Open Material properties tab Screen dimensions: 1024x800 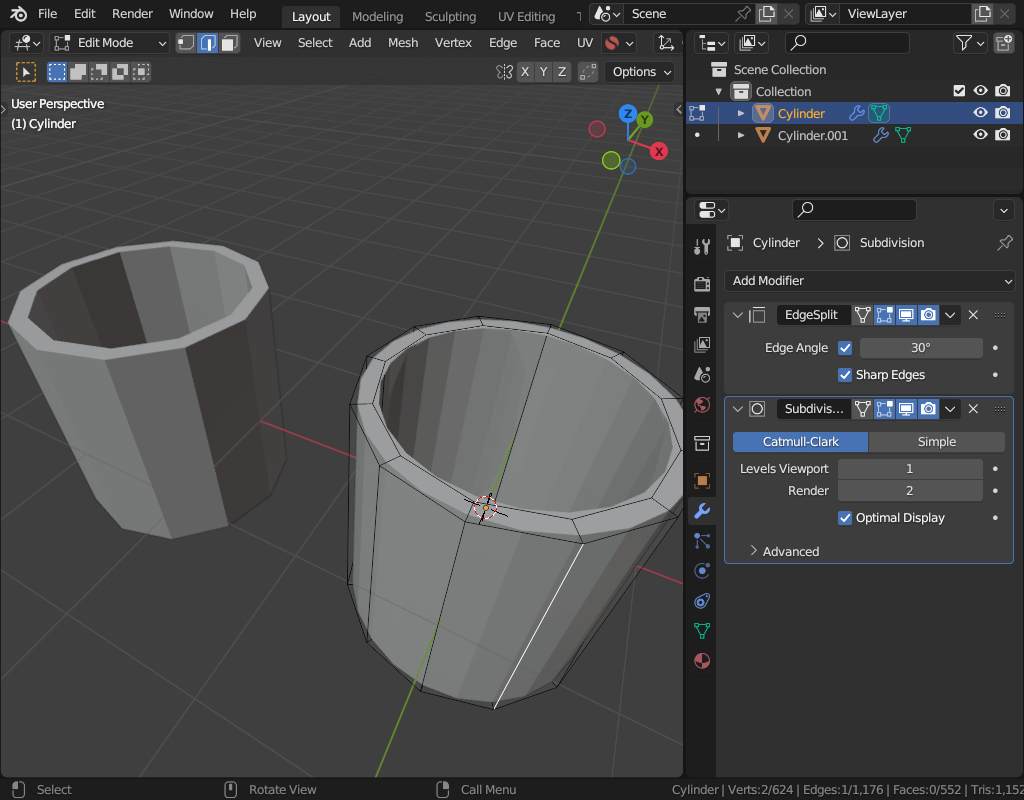click(702, 661)
